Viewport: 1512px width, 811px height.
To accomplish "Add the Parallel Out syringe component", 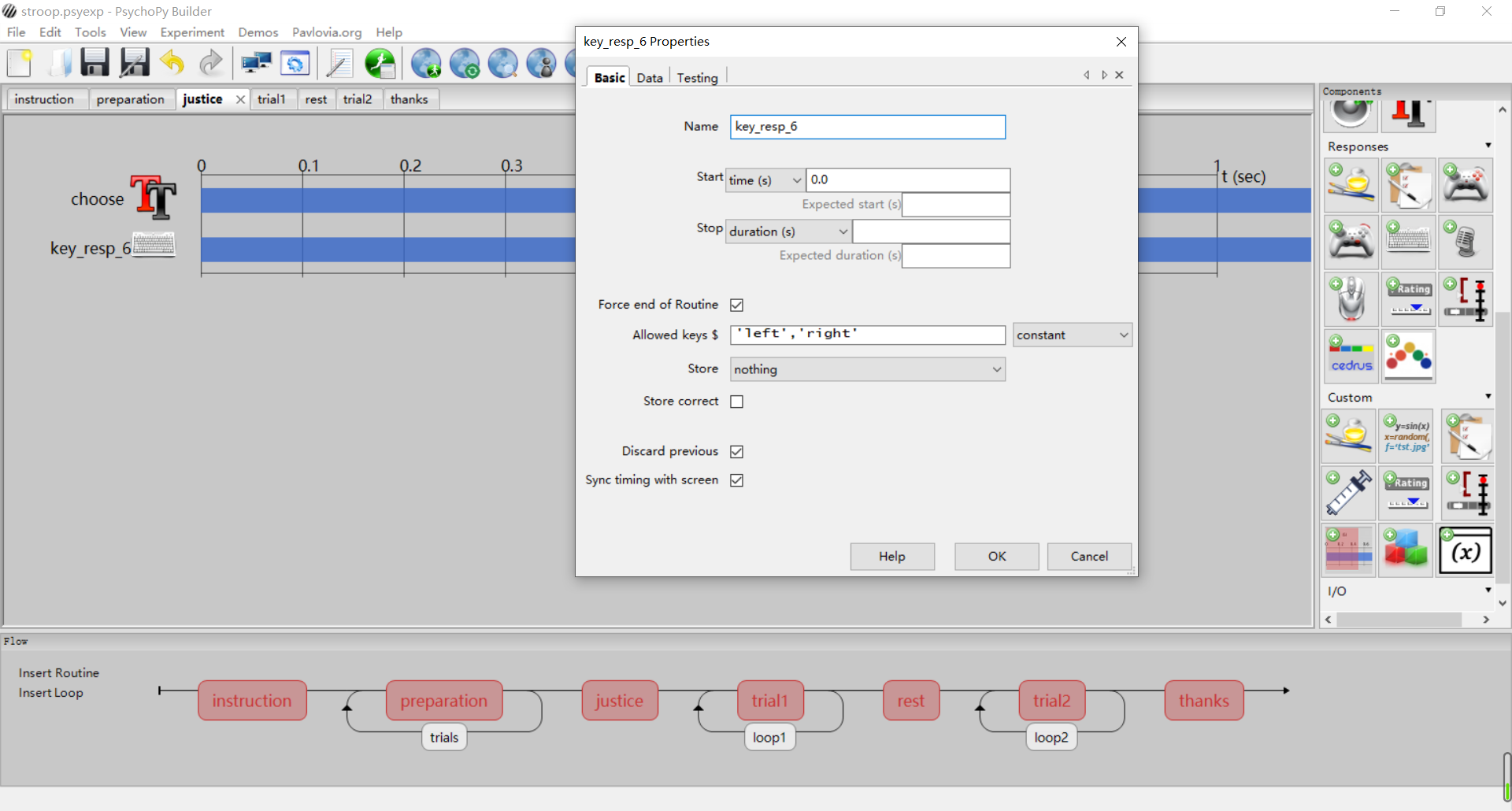I will [1349, 493].
